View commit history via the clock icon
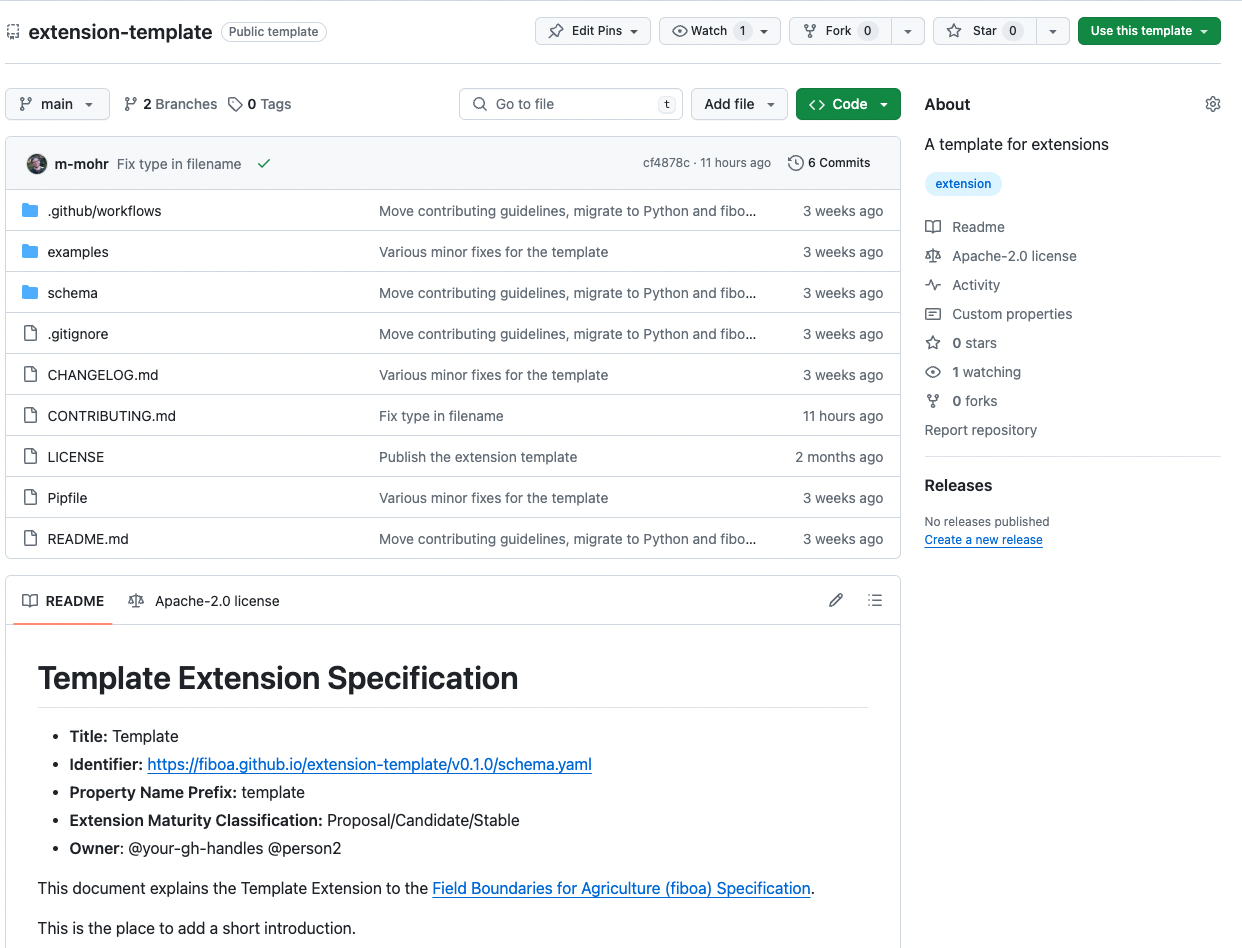Viewport: 1242px width, 948px height. [x=797, y=162]
